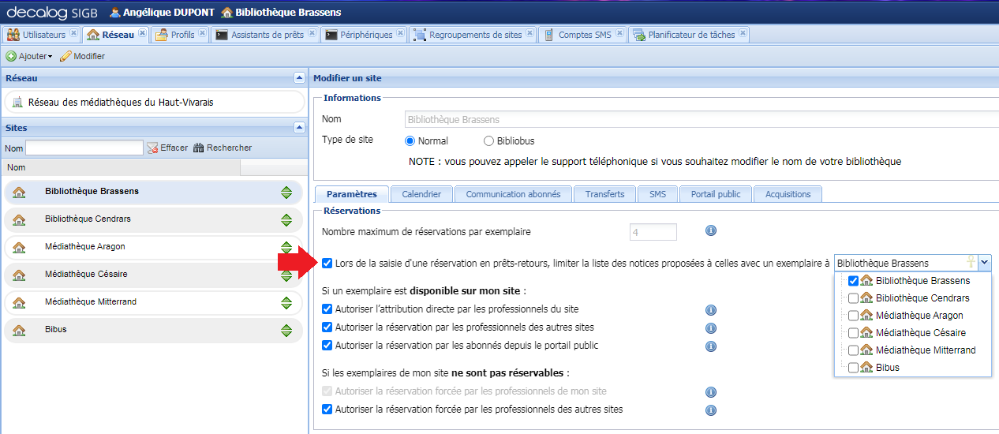Click info icon for réservation autres sites
This screenshot has width=999, height=434.
[x=711, y=328]
